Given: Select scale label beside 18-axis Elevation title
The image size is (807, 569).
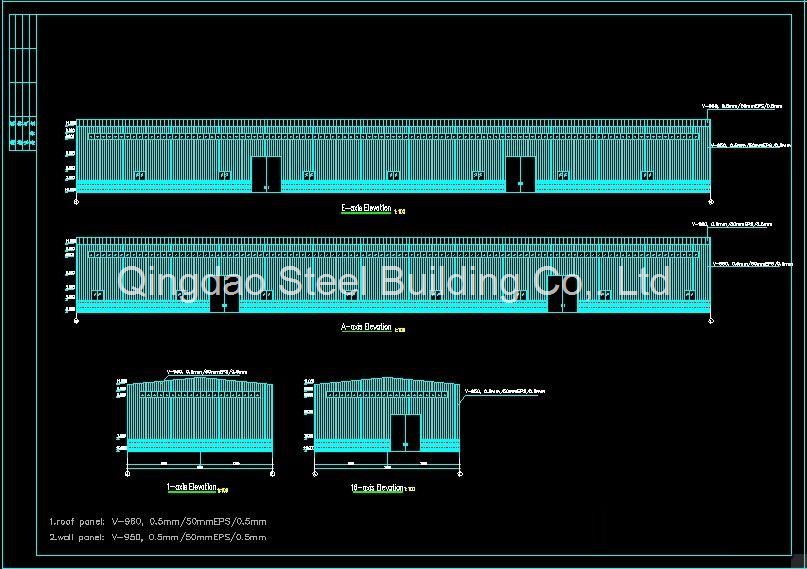Looking at the screenshot, I should click(x=410, y=489).
